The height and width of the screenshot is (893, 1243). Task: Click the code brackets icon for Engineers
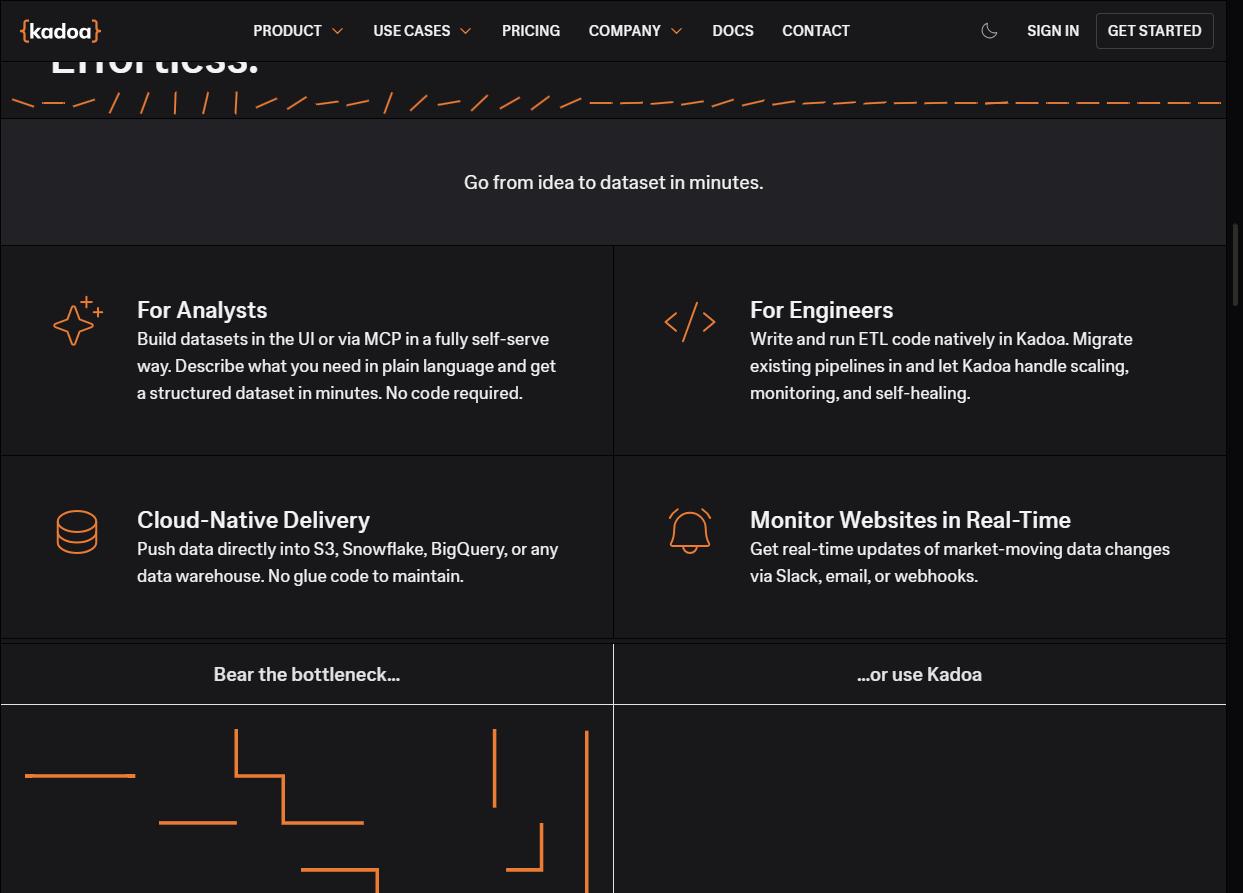[x=690, y=322]
